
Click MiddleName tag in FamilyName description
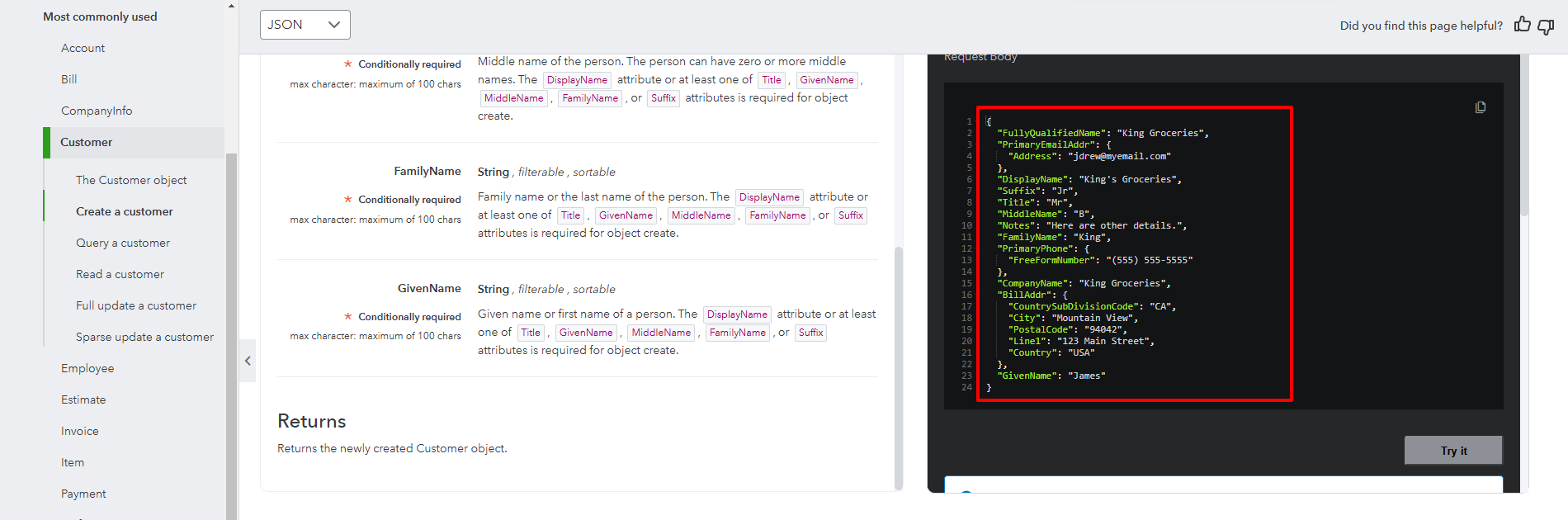tap(701, 215)
